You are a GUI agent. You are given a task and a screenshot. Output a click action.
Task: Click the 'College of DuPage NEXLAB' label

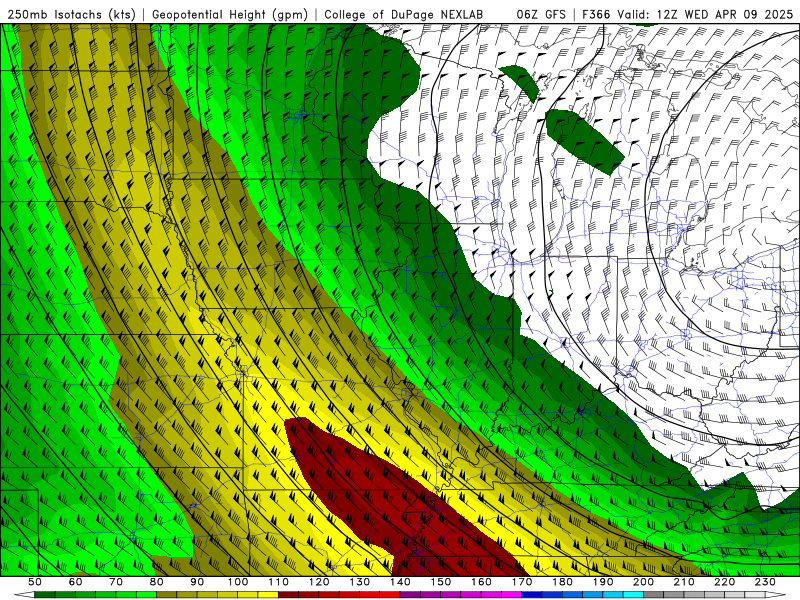coord(403,14)
